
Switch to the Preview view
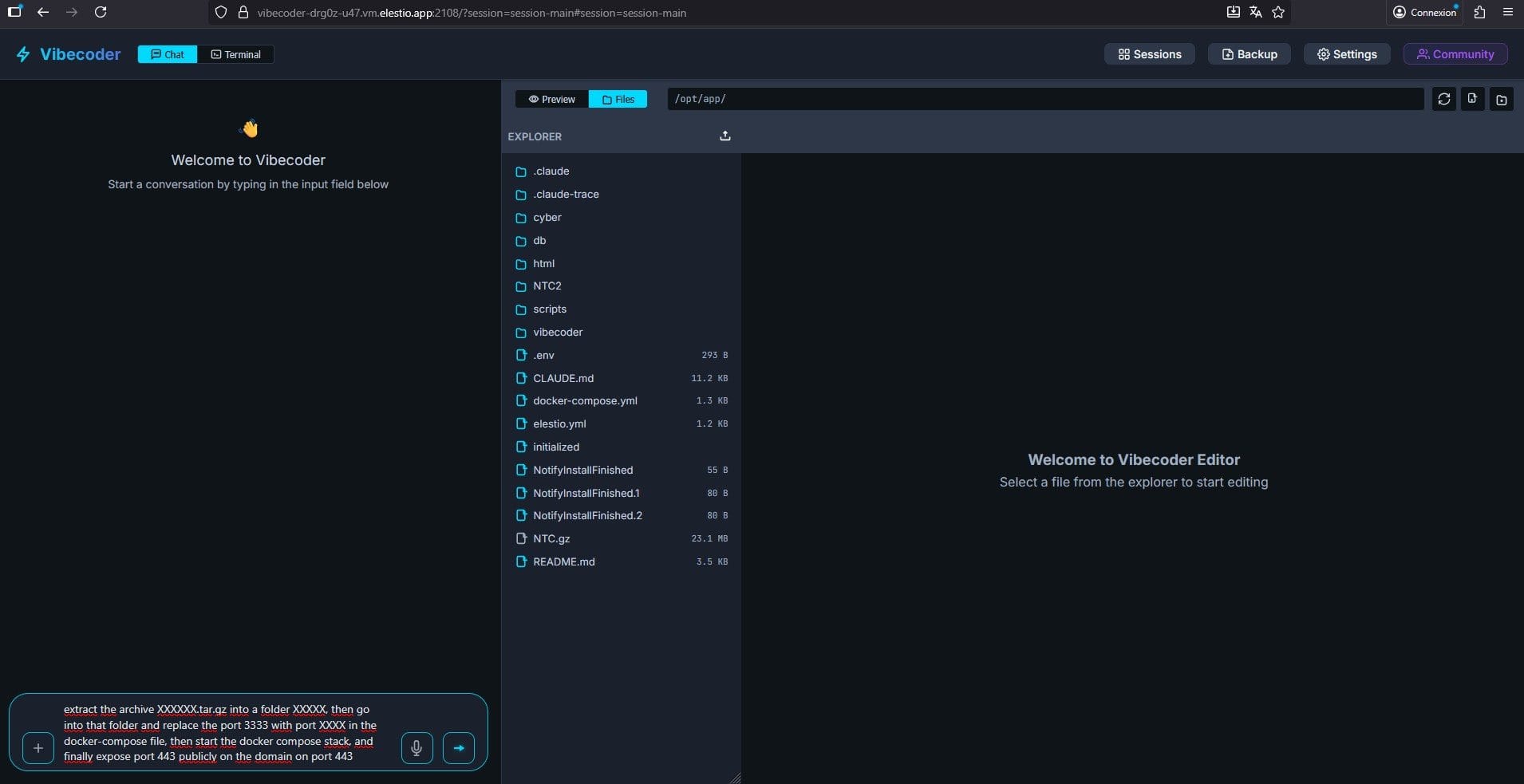coord(551,99)
